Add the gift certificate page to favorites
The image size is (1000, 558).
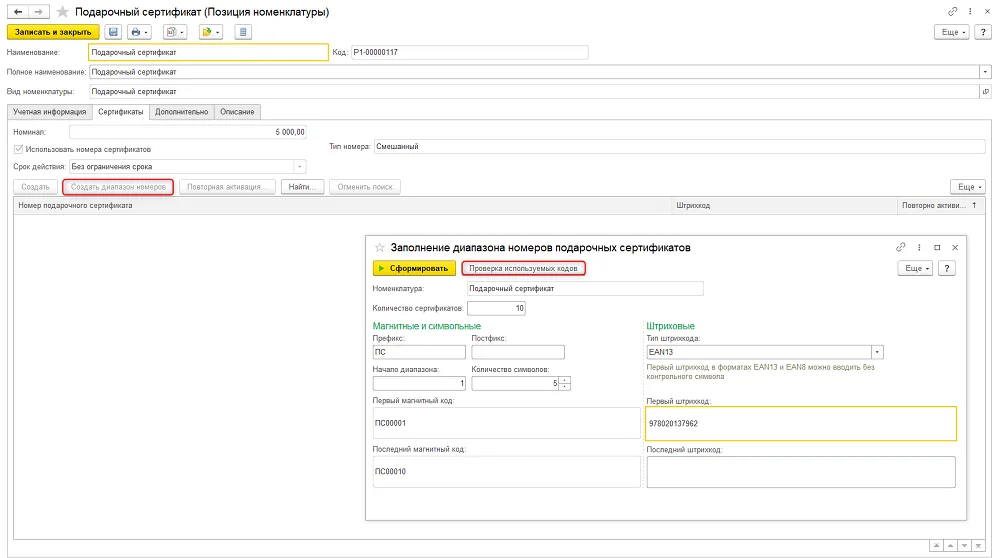tap(62, 12)
